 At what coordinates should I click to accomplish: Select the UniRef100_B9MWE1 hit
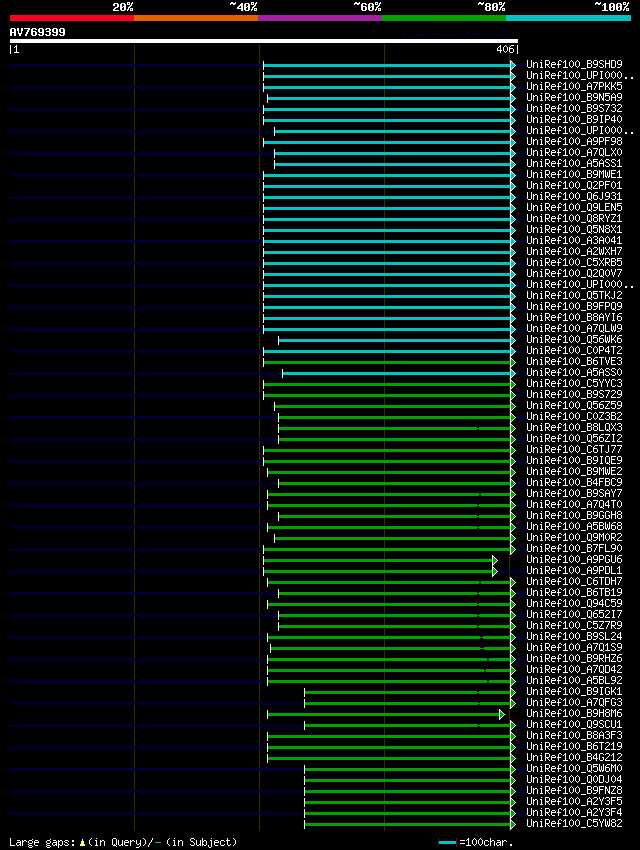[574, 175]
